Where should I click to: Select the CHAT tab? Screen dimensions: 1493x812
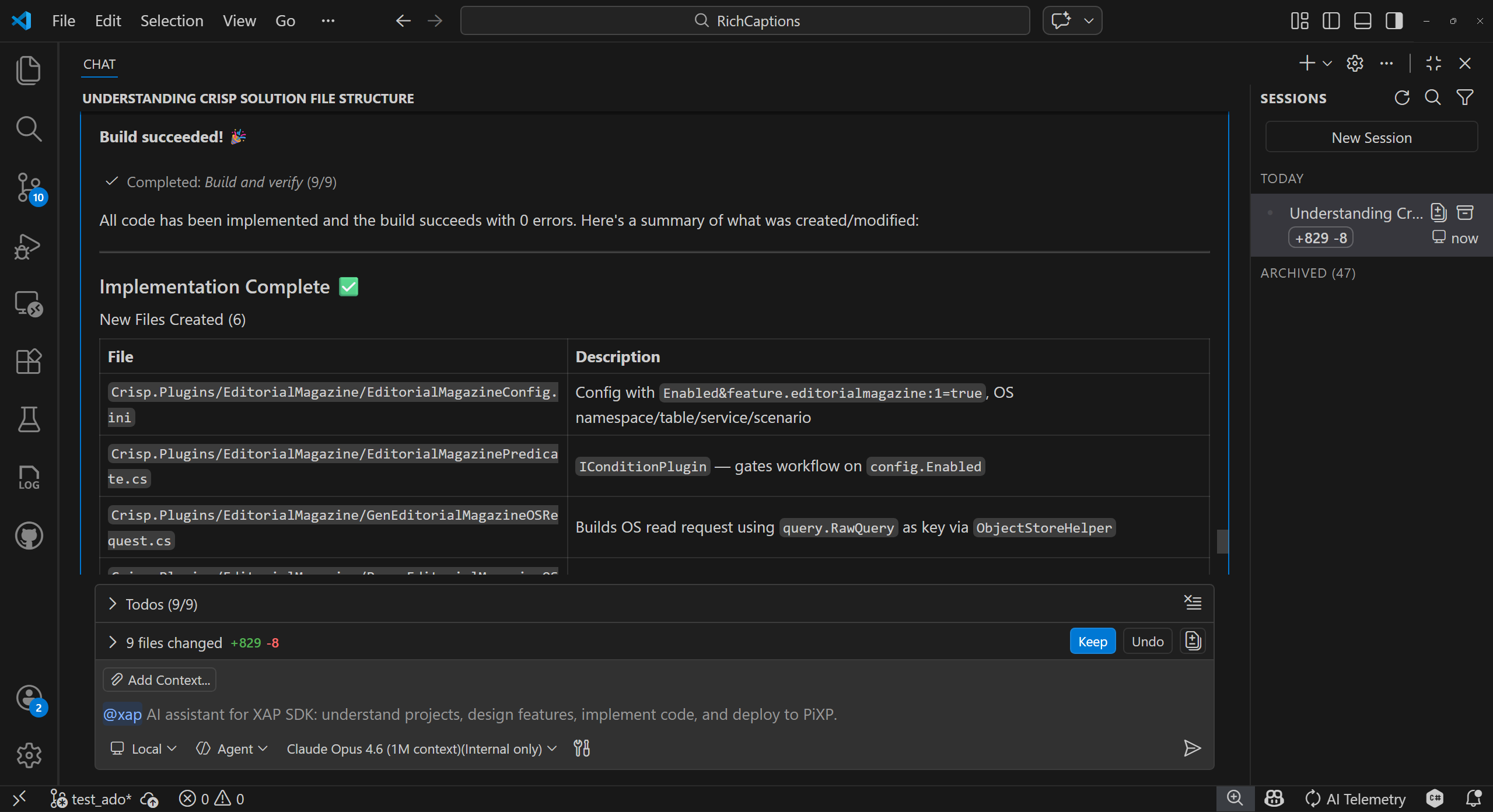point(99,64)
